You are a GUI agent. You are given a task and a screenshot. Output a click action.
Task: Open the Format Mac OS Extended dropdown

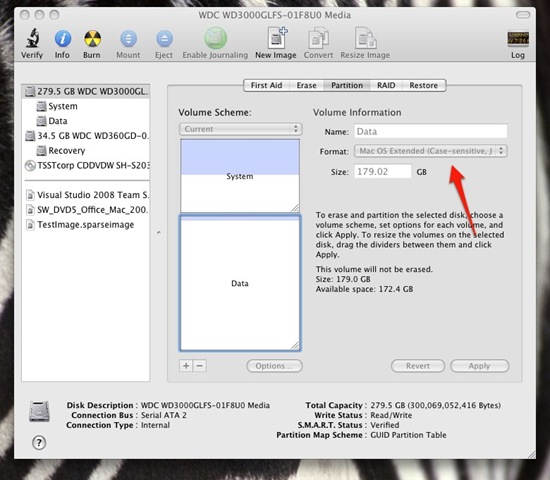tap(430, 151)
